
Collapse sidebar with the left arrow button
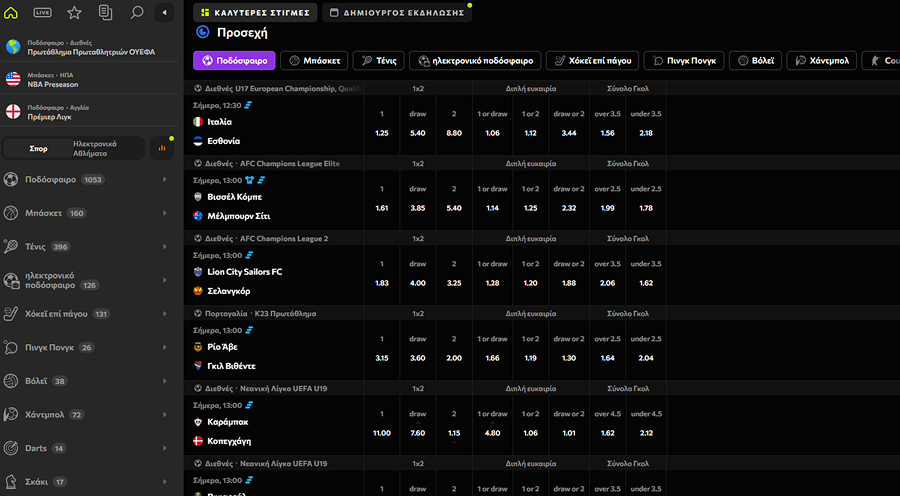point(164,13)
